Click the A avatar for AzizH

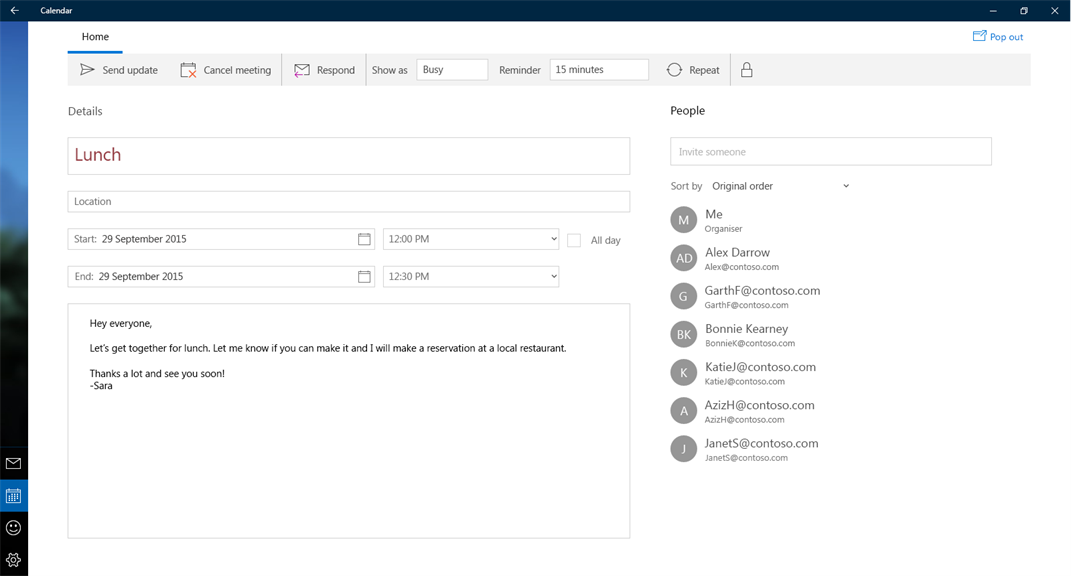[x=684, y=411]
